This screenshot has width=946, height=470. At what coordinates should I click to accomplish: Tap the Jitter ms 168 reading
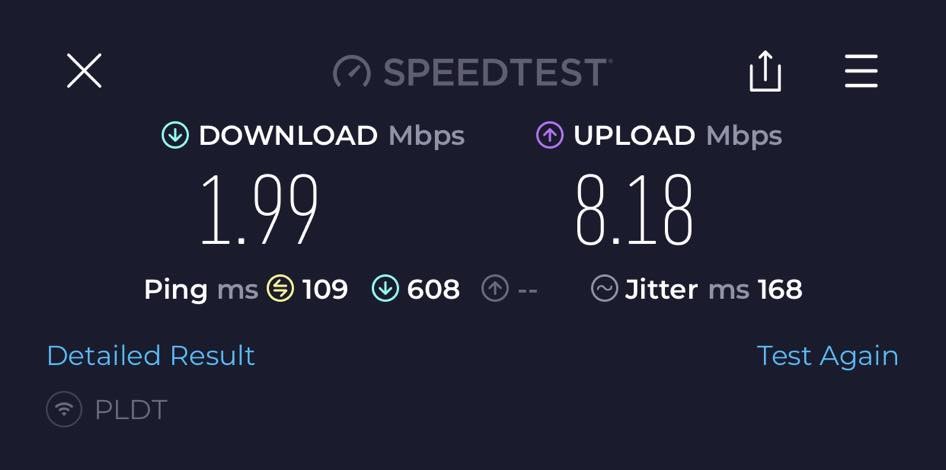714,289
